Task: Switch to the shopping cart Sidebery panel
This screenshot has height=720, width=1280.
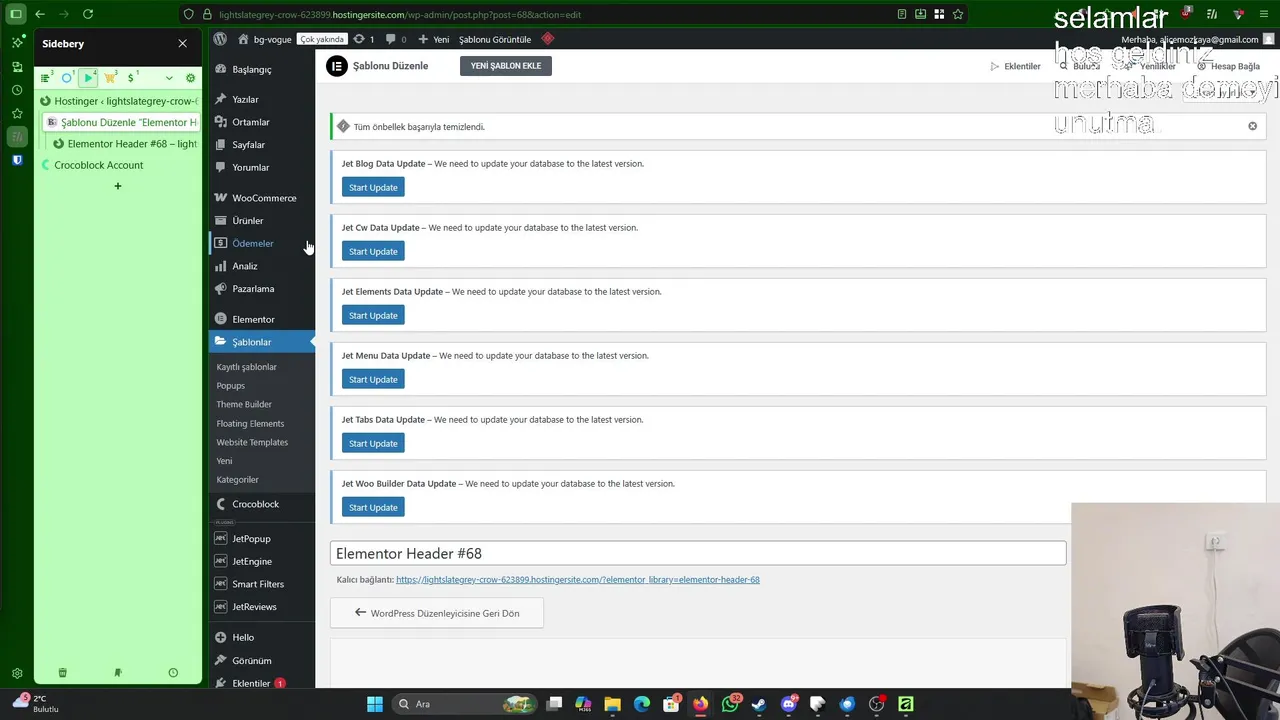Action: pyautogui.click(x=111, y=78)
